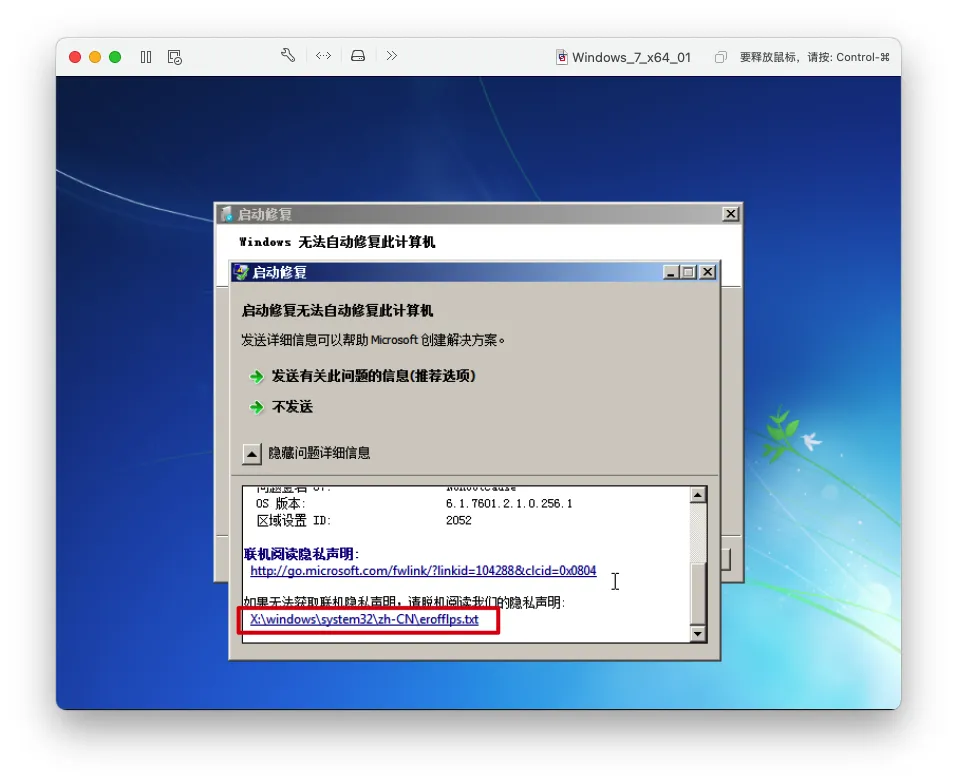Image resolution: width=957 pixels, height=784 pixels.
Task: Click the network arrows toolbar icon
Action: tap(323, 56)
